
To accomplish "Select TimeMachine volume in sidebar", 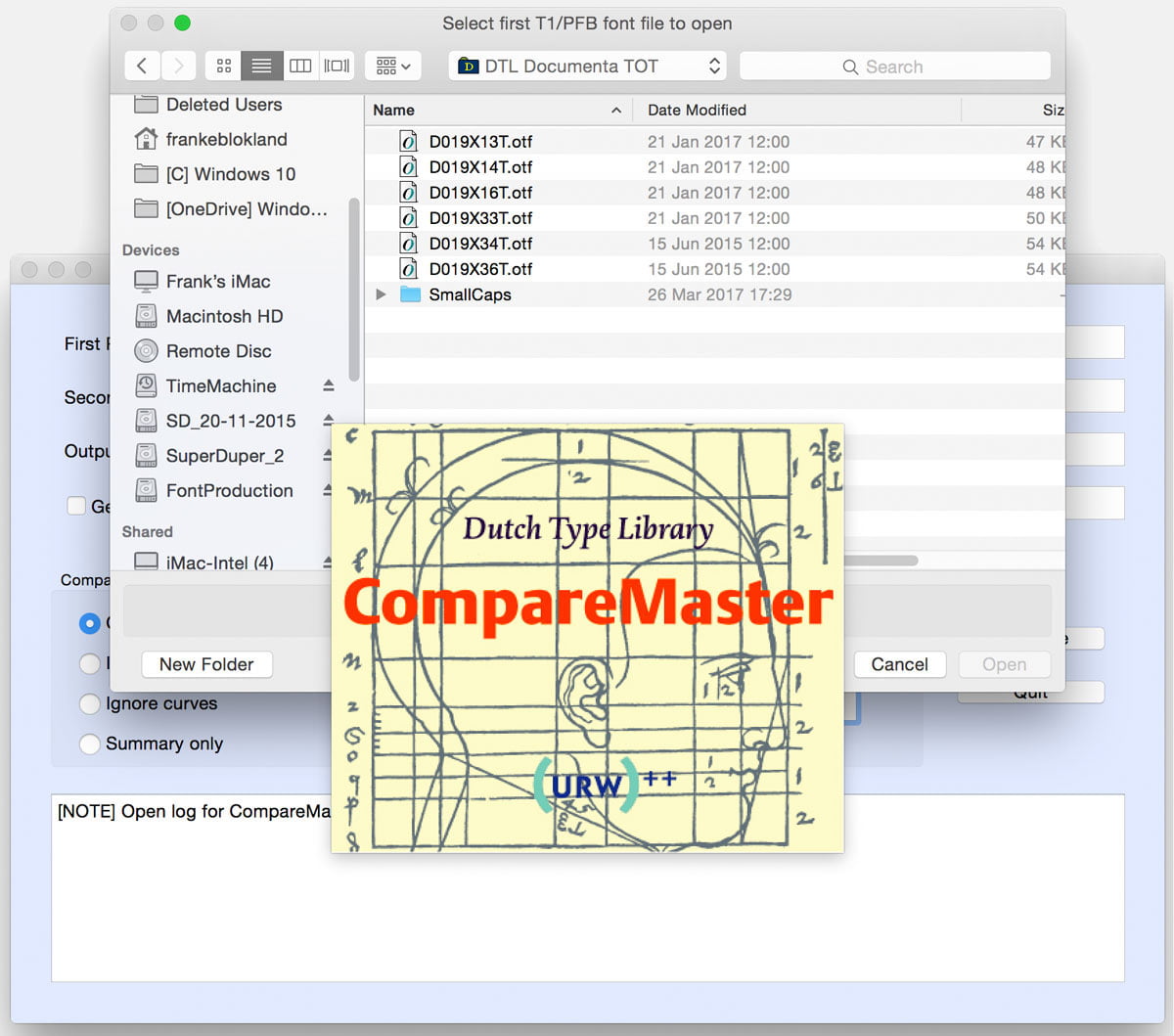I will coord(221,386).
